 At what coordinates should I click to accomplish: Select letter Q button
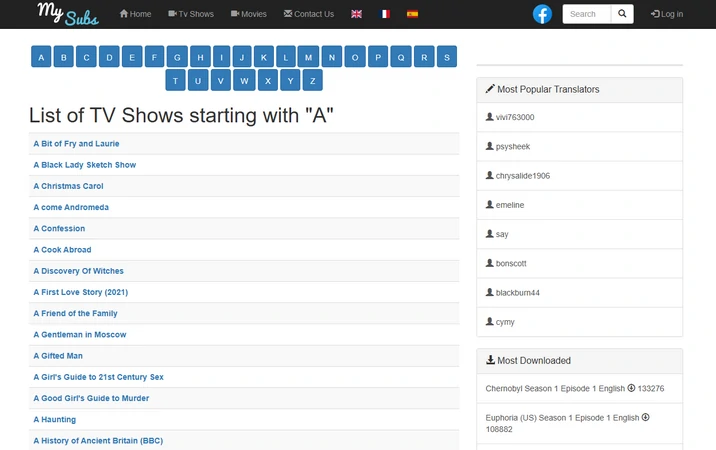pyautogui.click(x=401, y=57)
